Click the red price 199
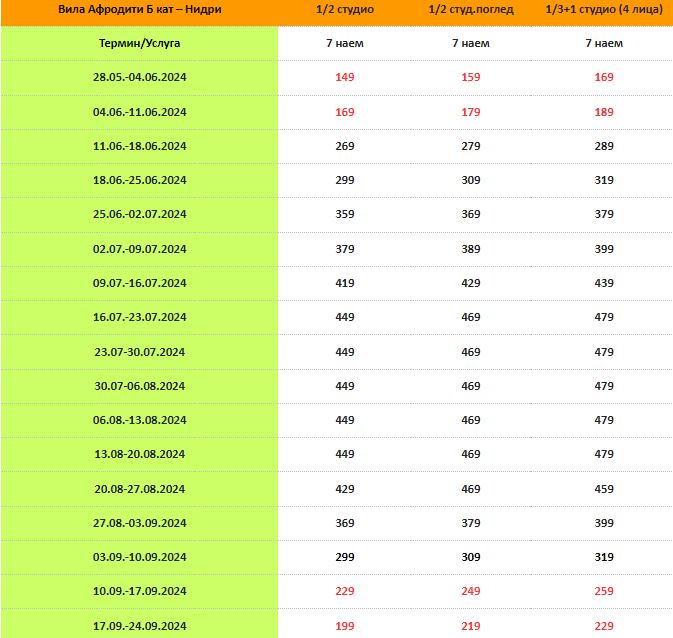Image resolution: width=673 pixels, height=638 pixels. [344, 626]
